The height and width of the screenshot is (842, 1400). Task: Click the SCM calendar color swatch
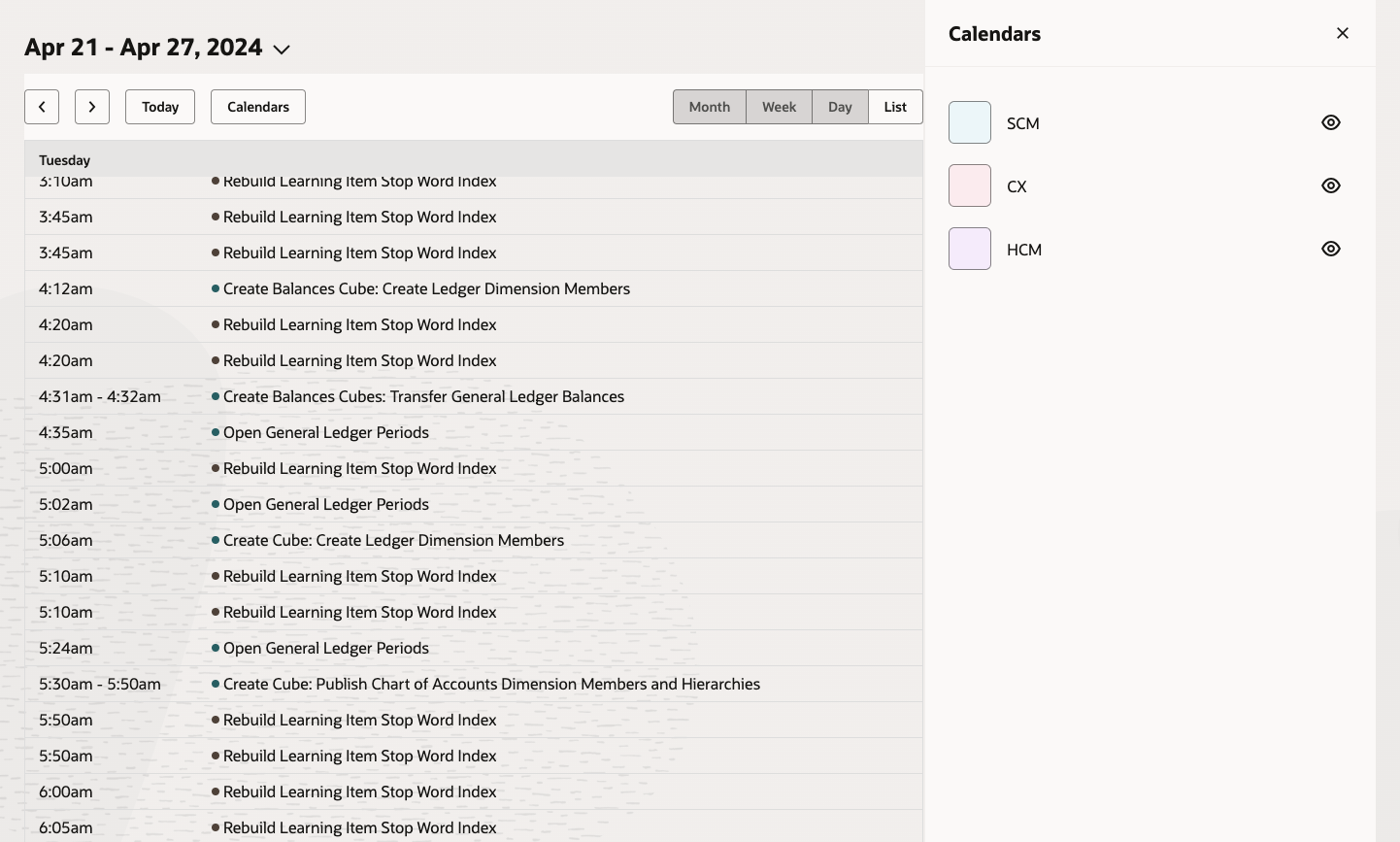[x=969, y=122]
